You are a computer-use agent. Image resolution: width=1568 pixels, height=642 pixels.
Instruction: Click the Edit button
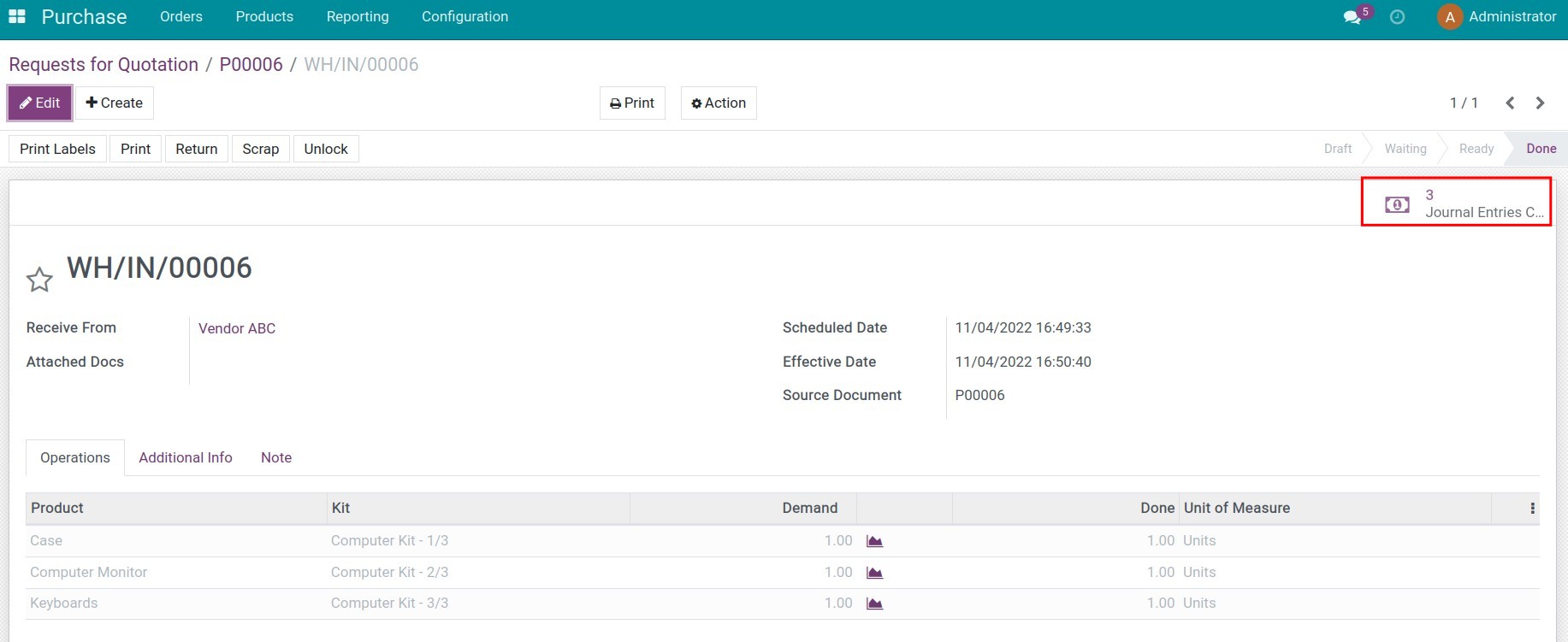(x=39, y=103)
